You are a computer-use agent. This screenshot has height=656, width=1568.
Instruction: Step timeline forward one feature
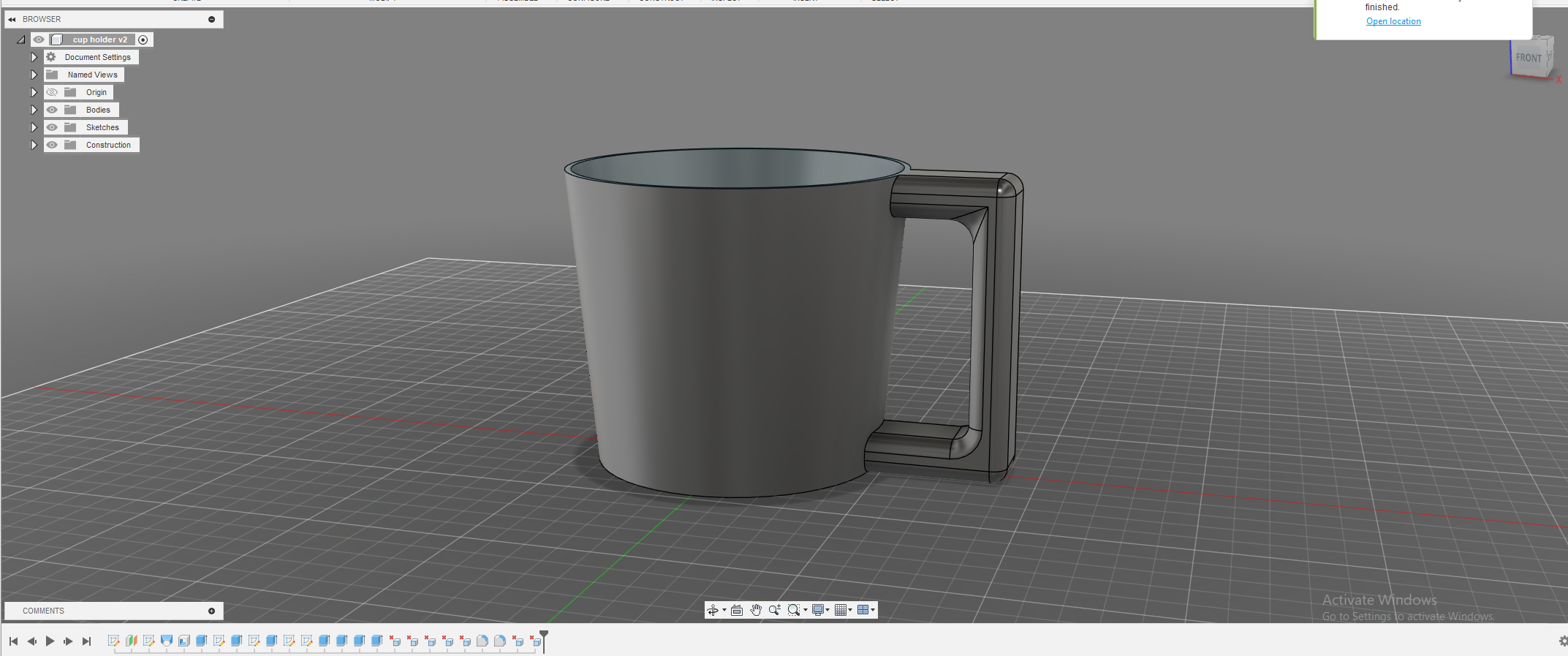pos(68,641)
